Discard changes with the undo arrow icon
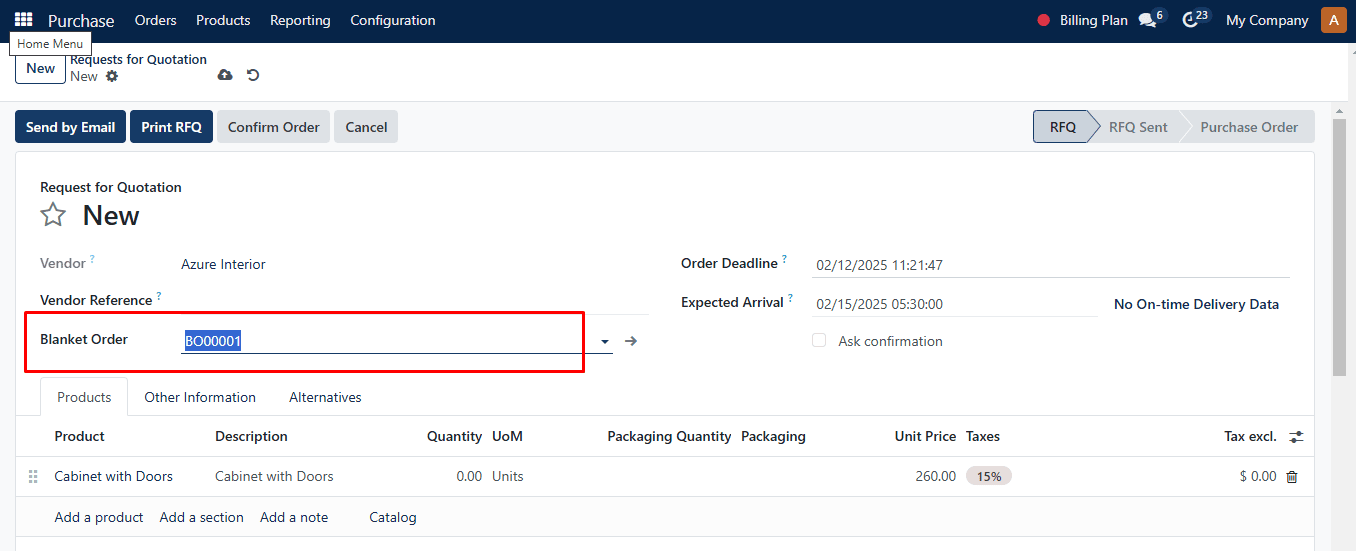Viewport: 1356px width, 551px height. pyautogui.click(x=253, y=75)
